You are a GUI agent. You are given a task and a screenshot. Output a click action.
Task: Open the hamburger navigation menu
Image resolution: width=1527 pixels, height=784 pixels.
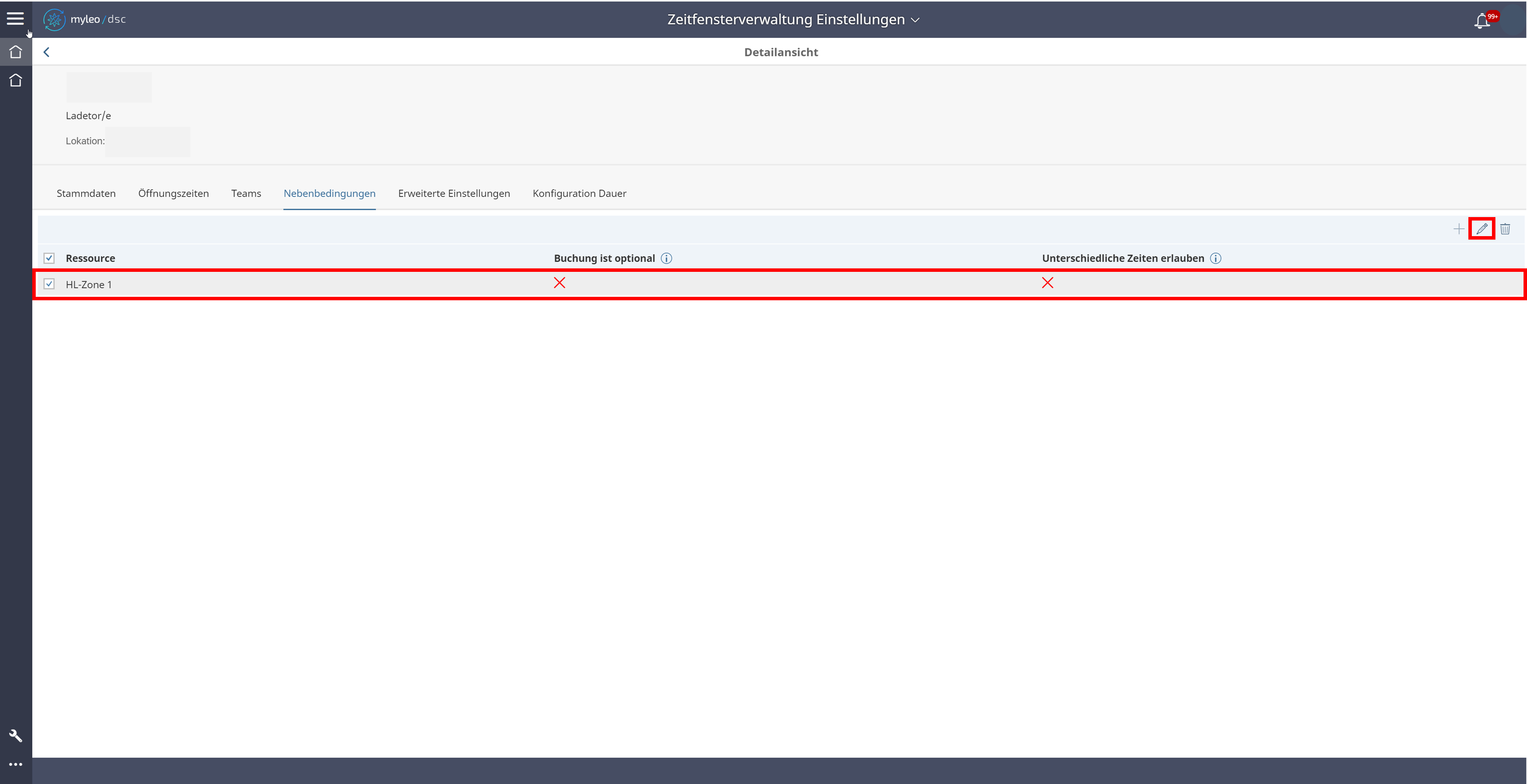[15, 18]
